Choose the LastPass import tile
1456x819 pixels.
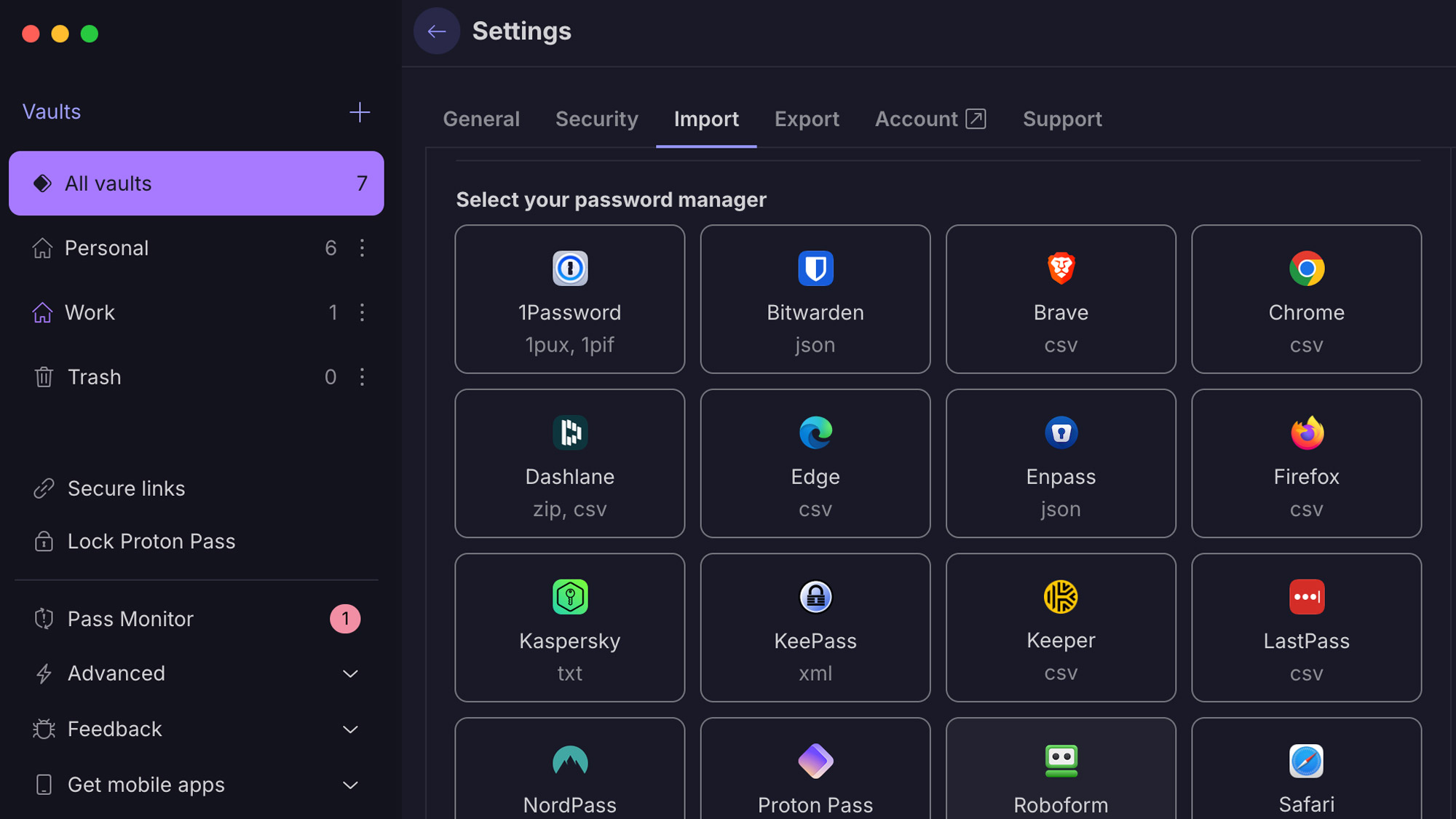click(x=1306, y=628)
